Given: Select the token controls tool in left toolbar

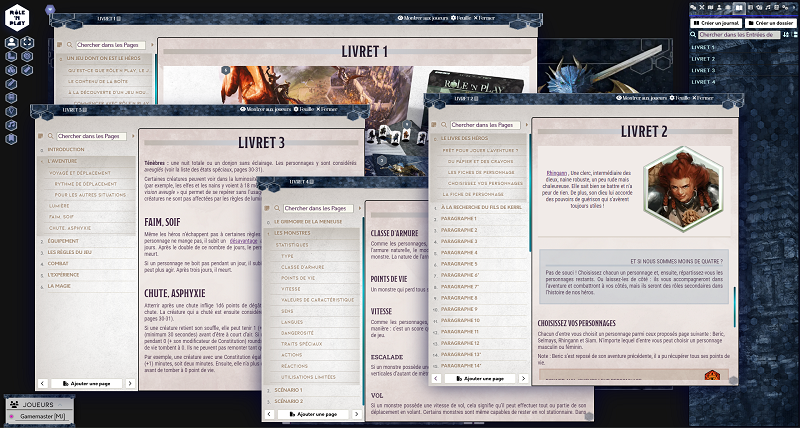Looking at the screenshot, I should [11, 43].
